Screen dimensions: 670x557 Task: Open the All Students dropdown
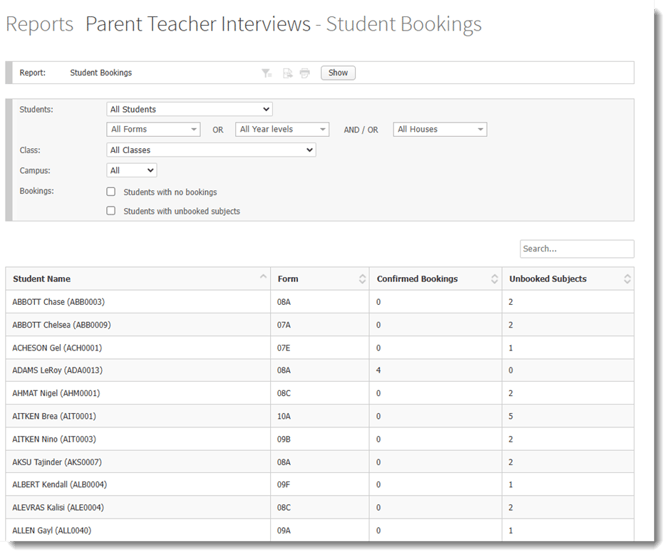point(189,109)
